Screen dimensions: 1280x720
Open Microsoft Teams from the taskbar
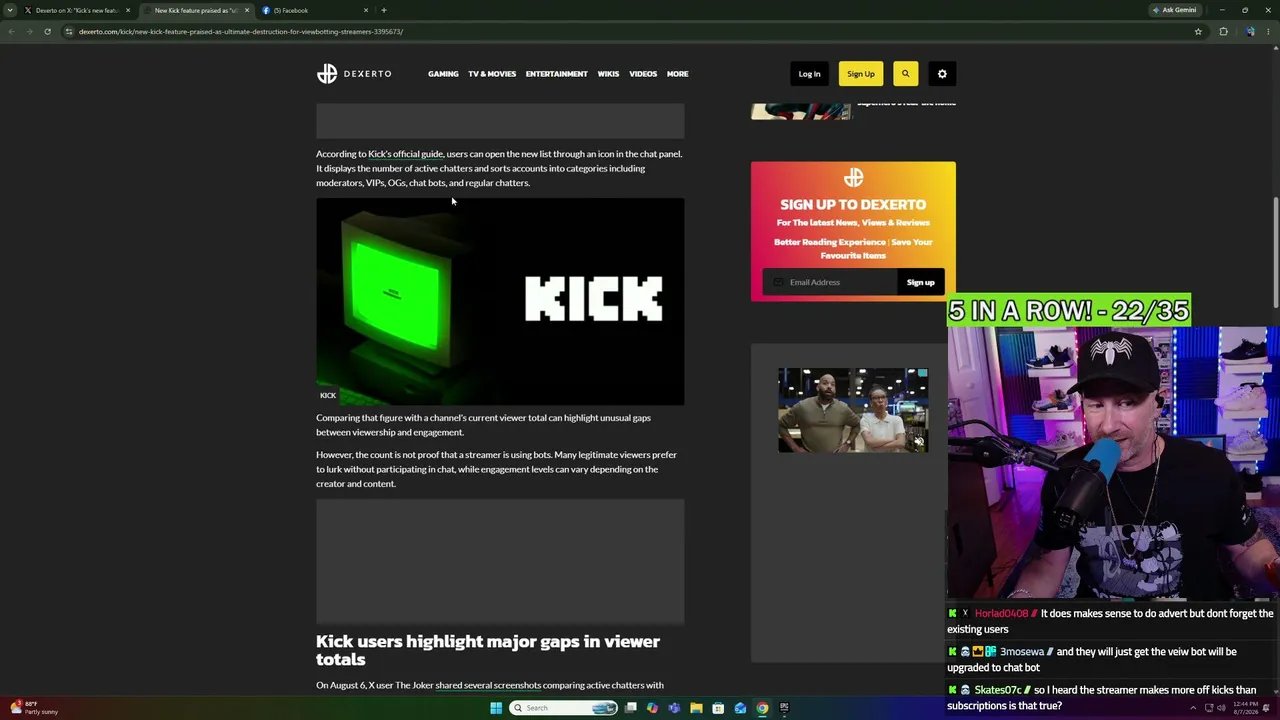click(674, 708)
